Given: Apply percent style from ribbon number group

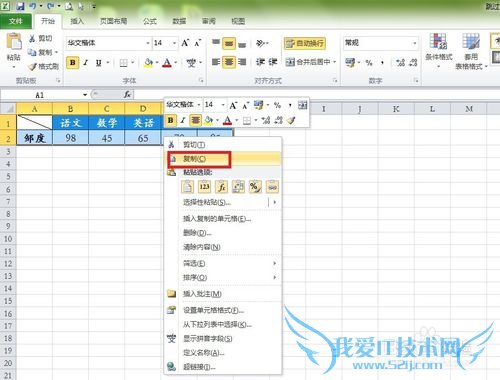Looking at the screenshot, I should (x=369, y=62).
